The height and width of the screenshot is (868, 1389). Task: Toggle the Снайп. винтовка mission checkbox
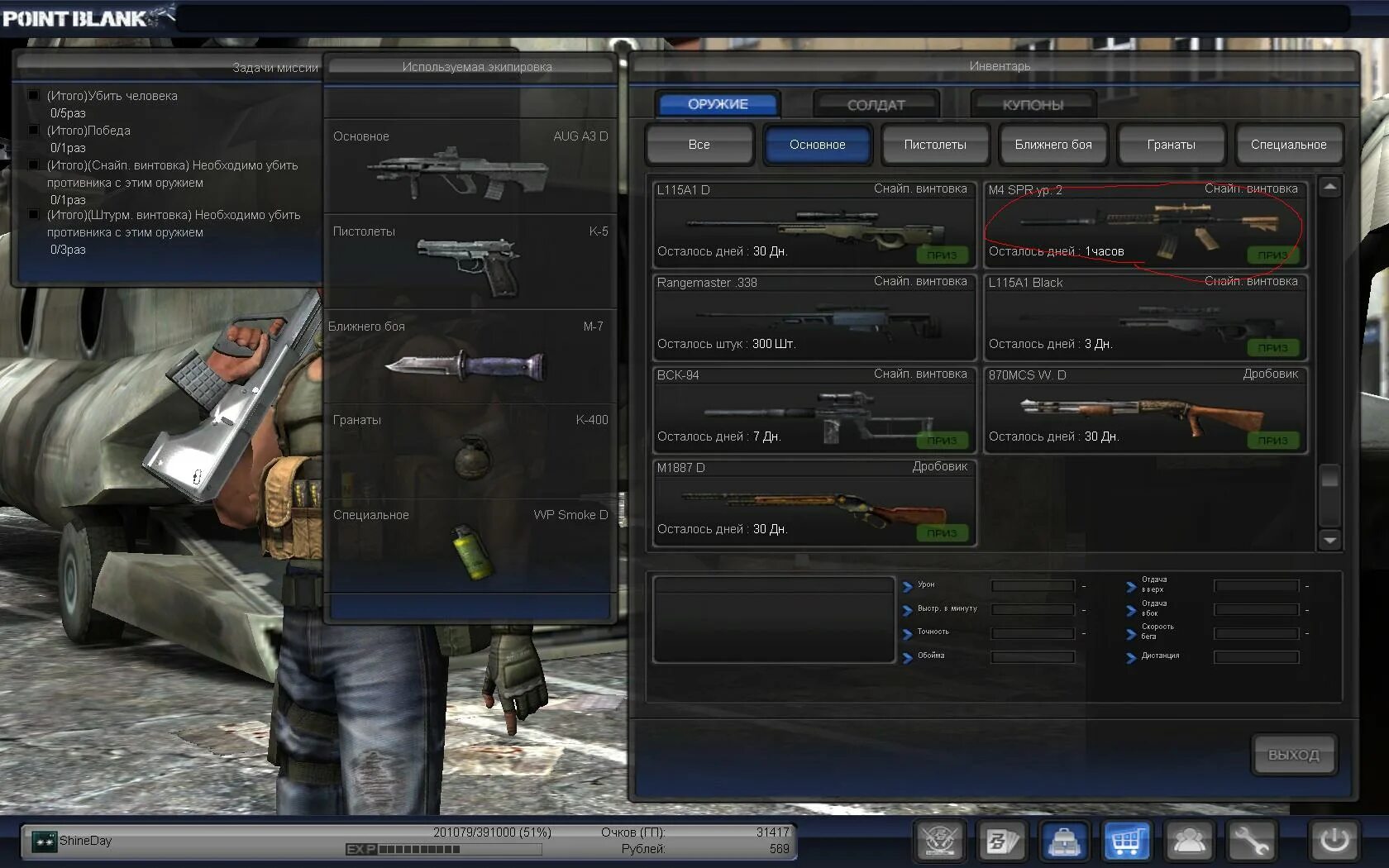(x=34, y=165)
